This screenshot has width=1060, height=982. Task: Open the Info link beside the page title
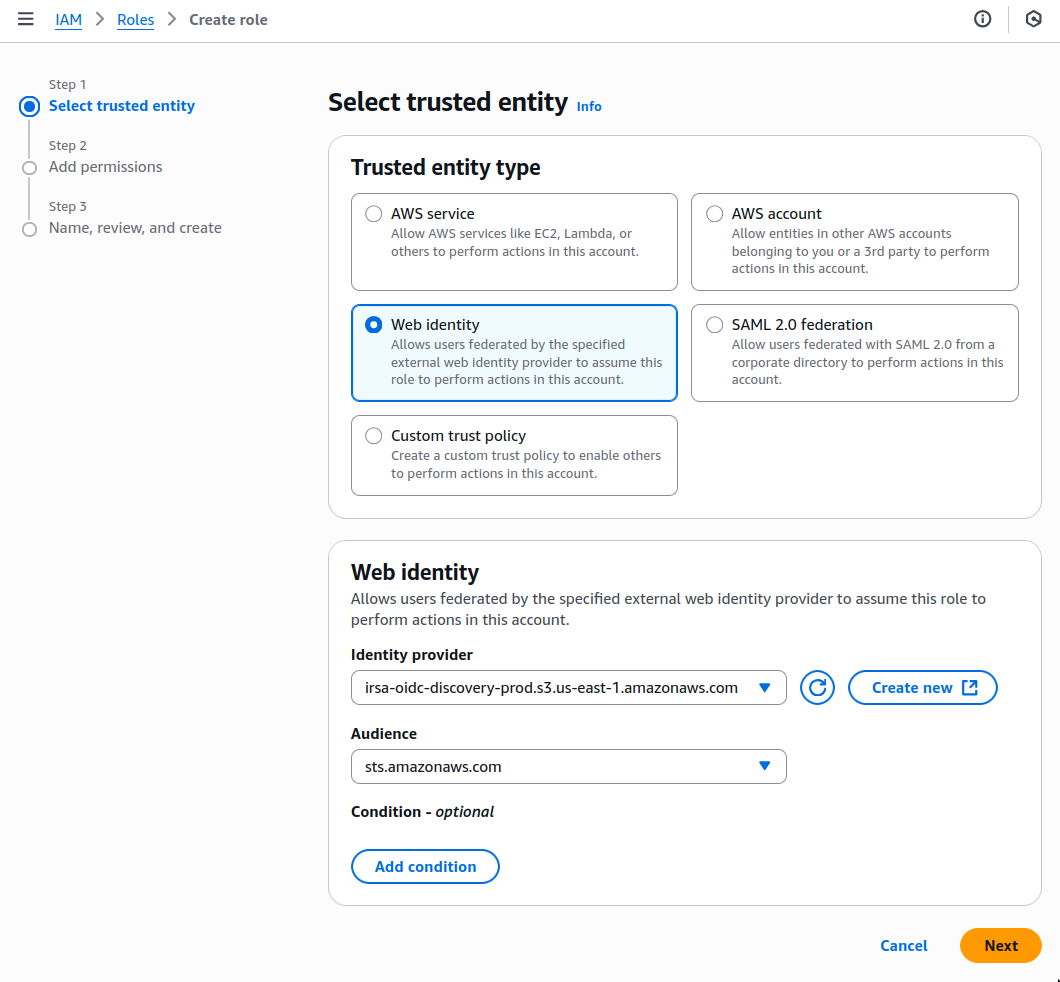[x=589, y=106]
